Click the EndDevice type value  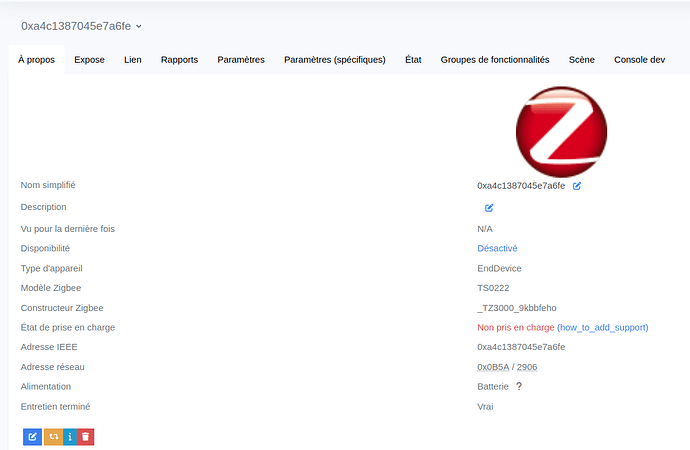click(x=499, y=268)
